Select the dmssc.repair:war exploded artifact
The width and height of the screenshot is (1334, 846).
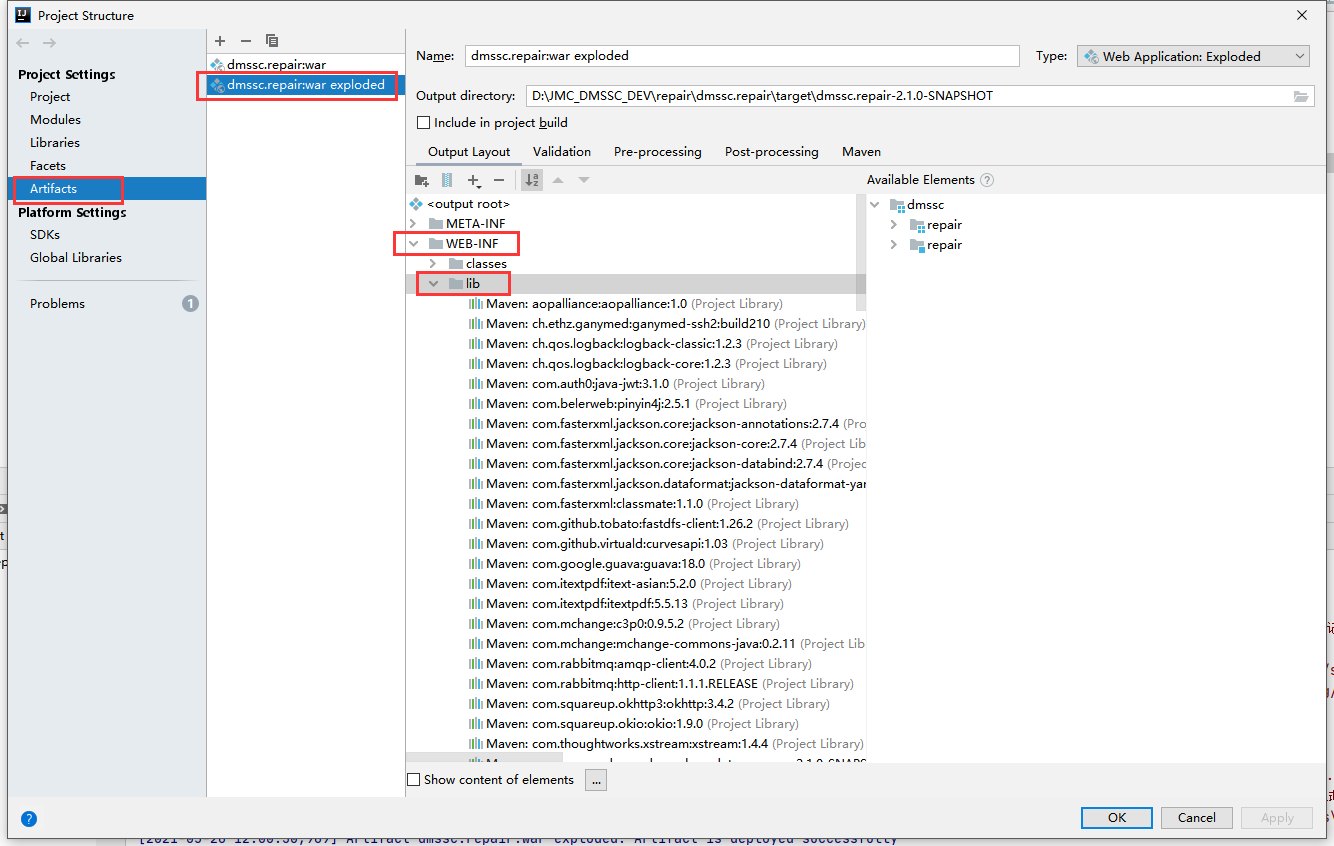tap(305, 85)
